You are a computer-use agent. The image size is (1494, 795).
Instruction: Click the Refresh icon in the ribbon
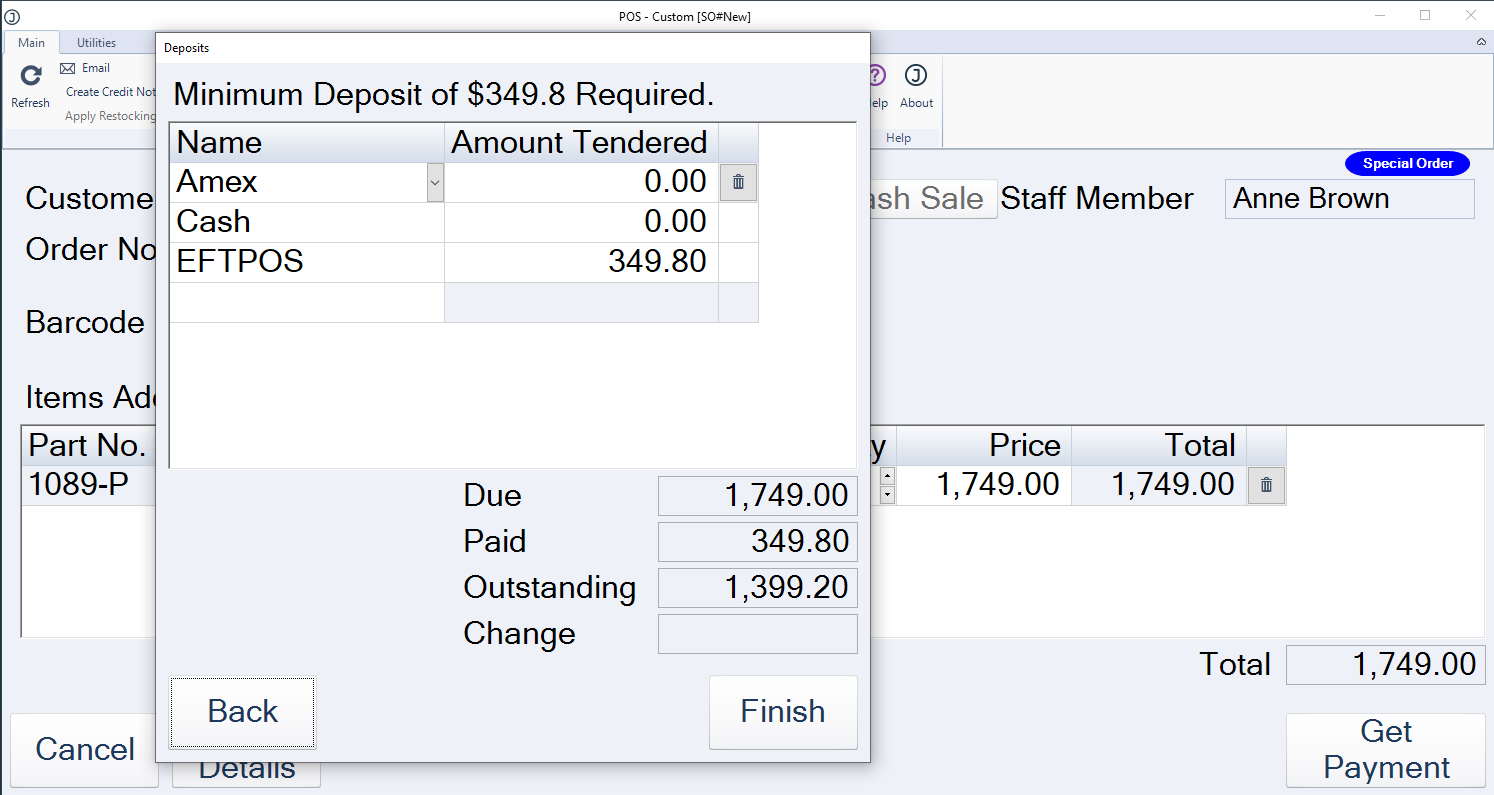point(31,76)
